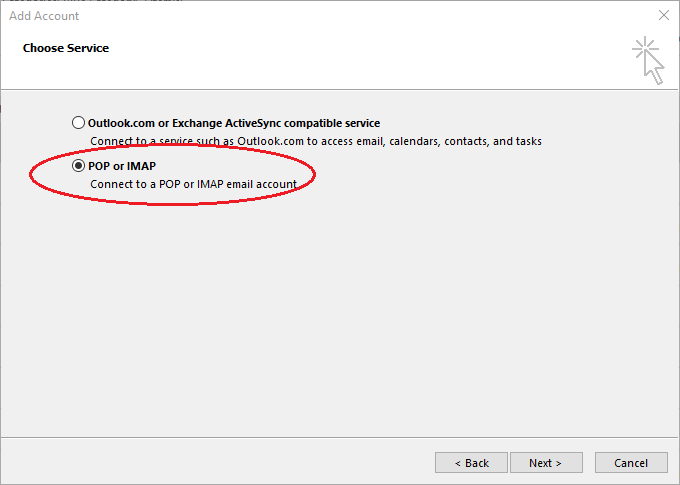
Task: Click the cursor sparkle icon in the header
Action: click(x=649, y=60)
